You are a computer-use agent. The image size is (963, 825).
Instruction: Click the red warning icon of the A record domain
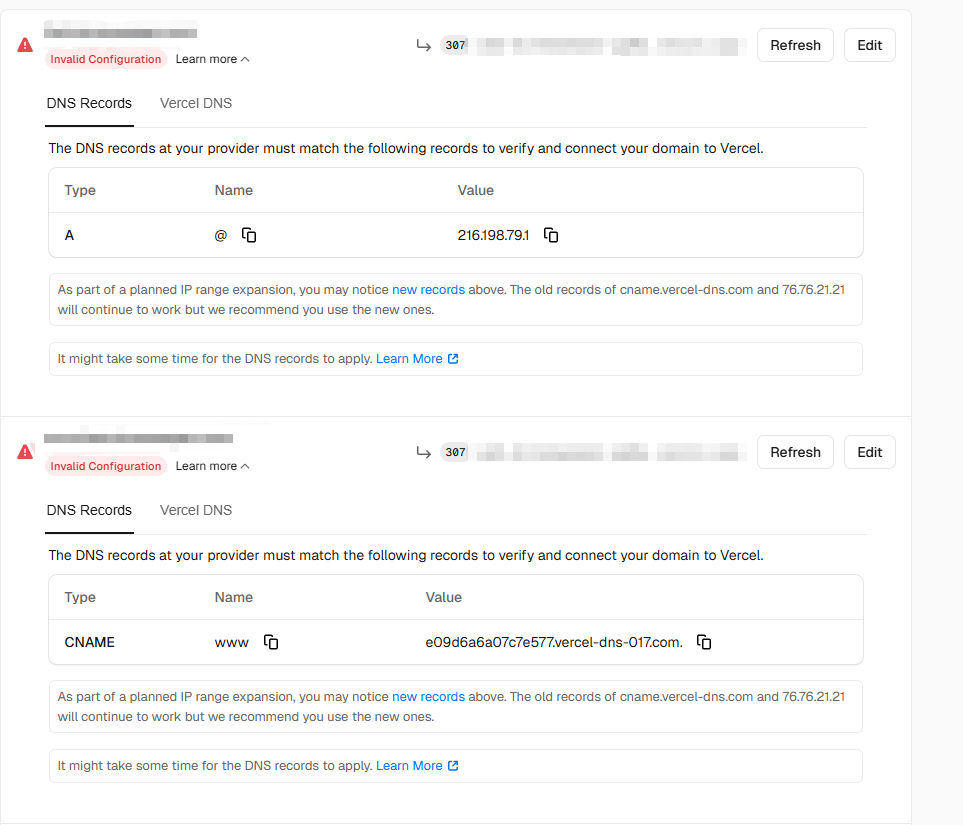click(25, 45)
